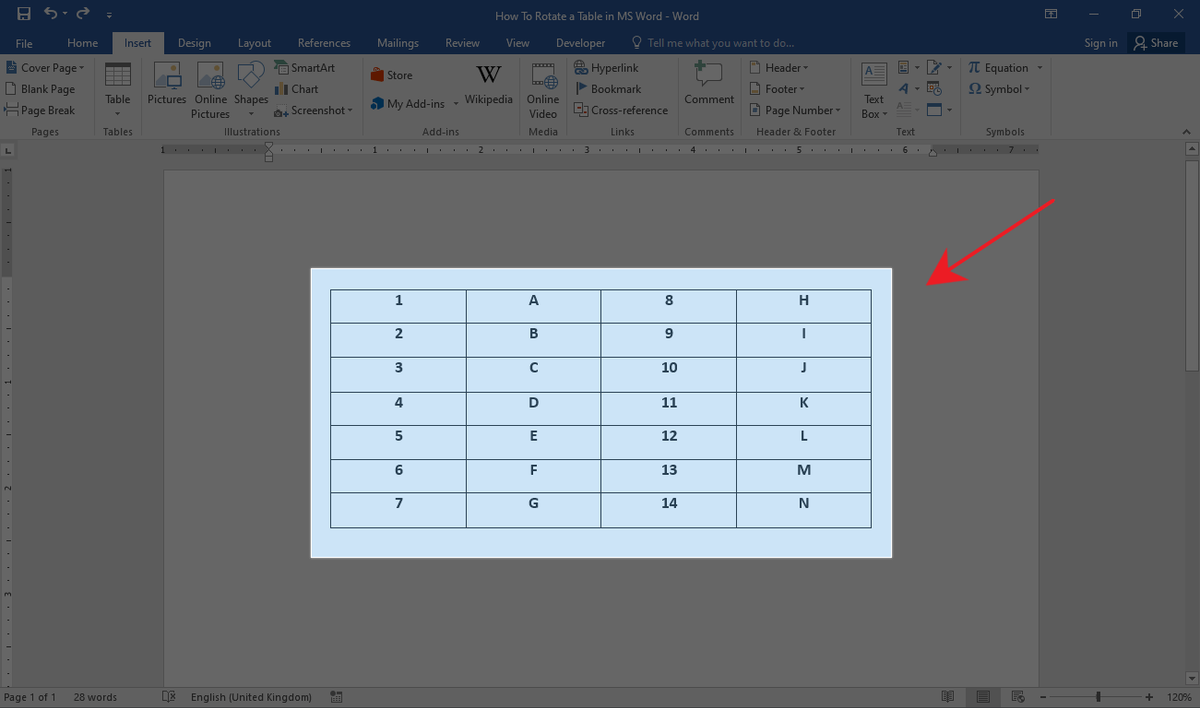Insert a Page Break

pos(40,110)
